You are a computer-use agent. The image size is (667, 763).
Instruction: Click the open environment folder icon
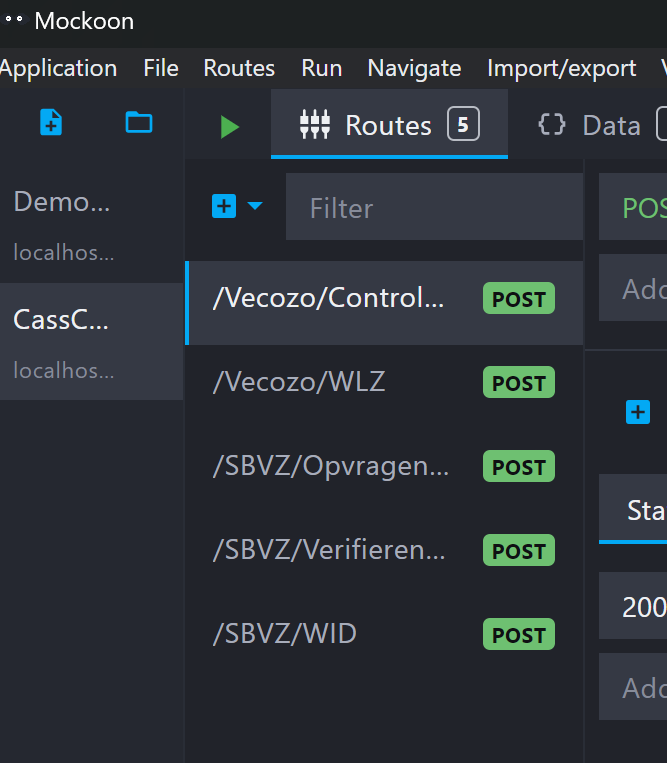click(x=138, y=123)
